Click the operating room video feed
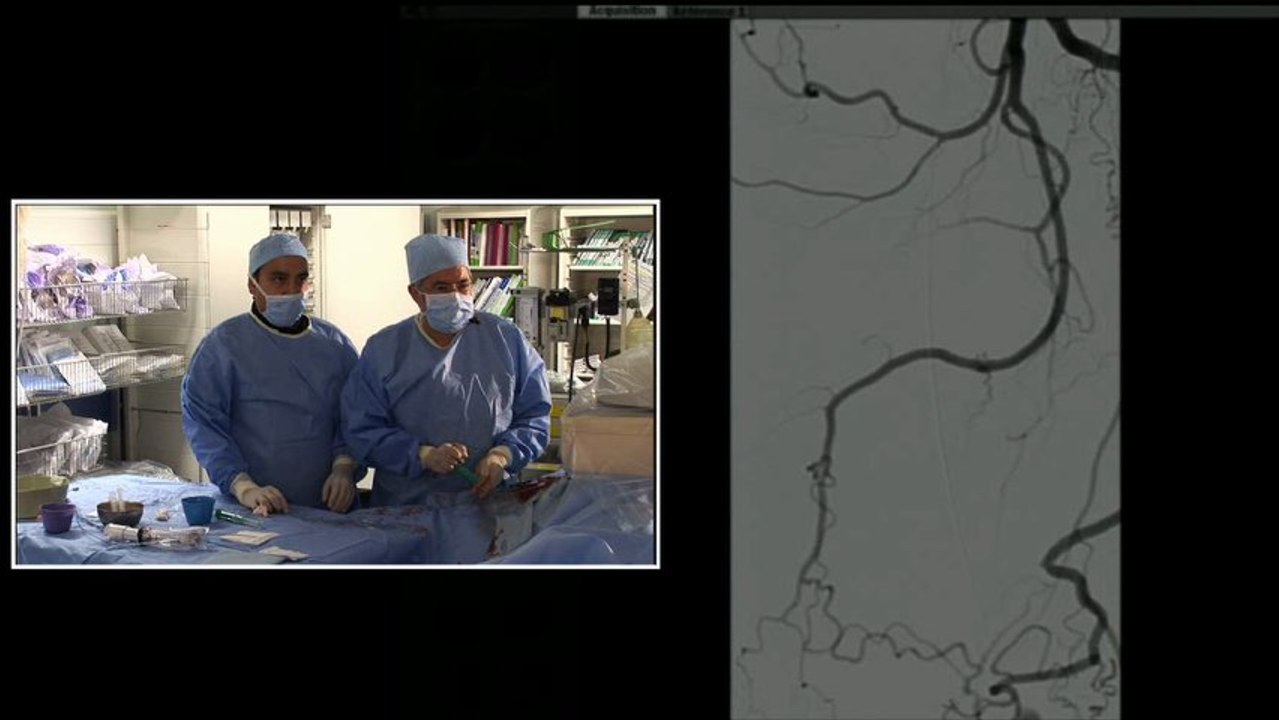 [x=335, y=384]
